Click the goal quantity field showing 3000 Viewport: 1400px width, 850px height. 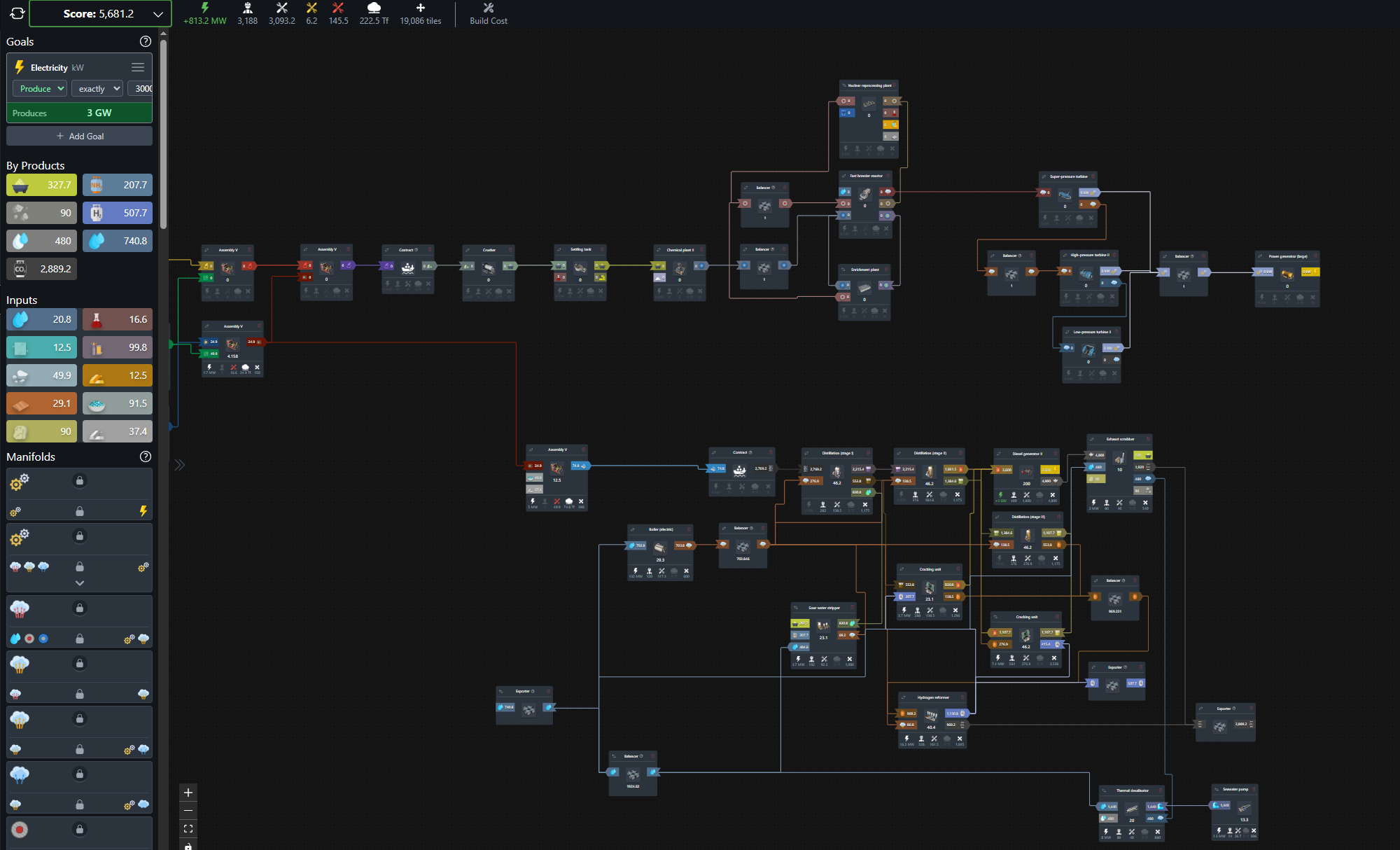coord(142,88)
